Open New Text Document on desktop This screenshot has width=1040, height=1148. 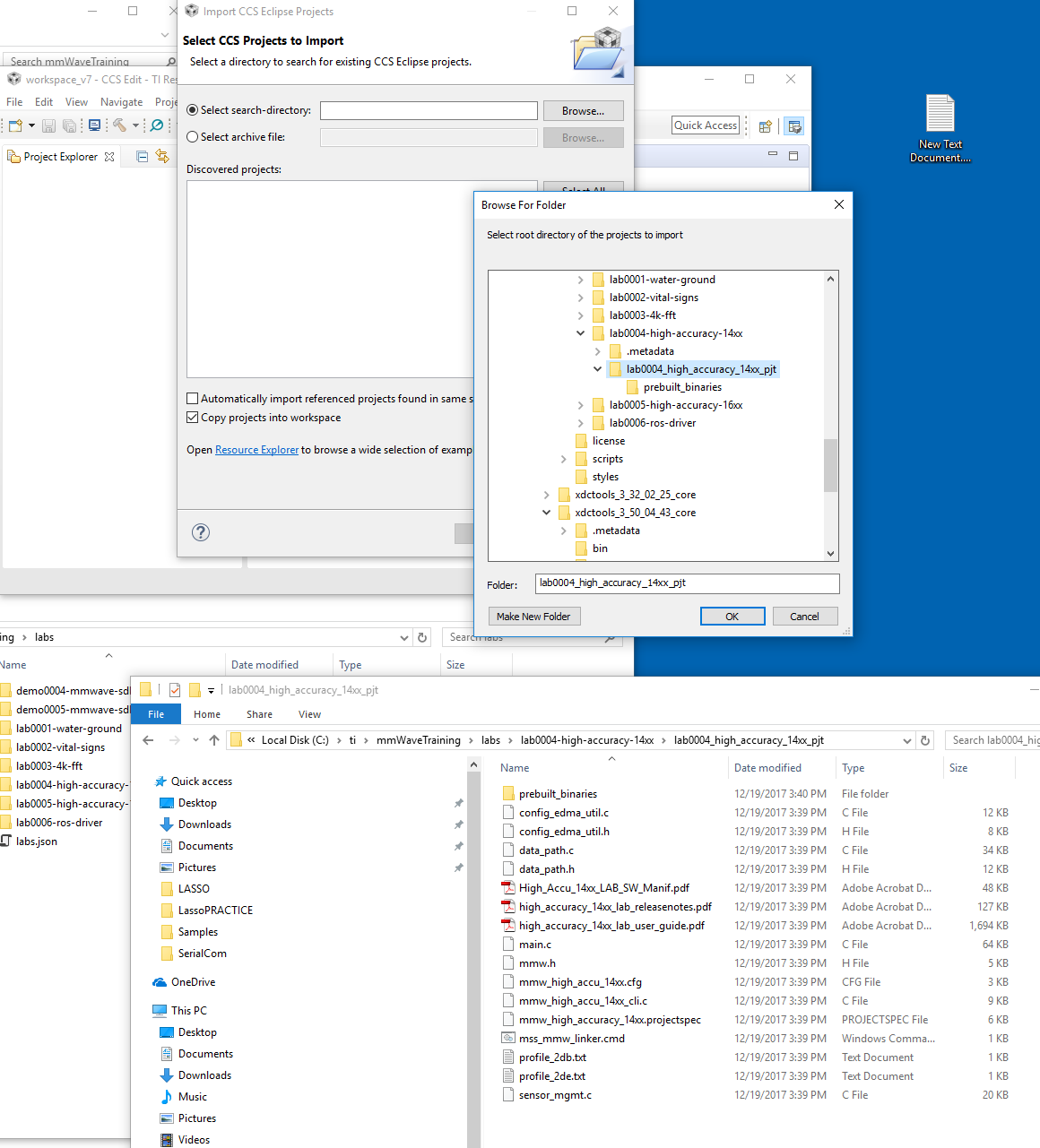(x=940, y=128)
